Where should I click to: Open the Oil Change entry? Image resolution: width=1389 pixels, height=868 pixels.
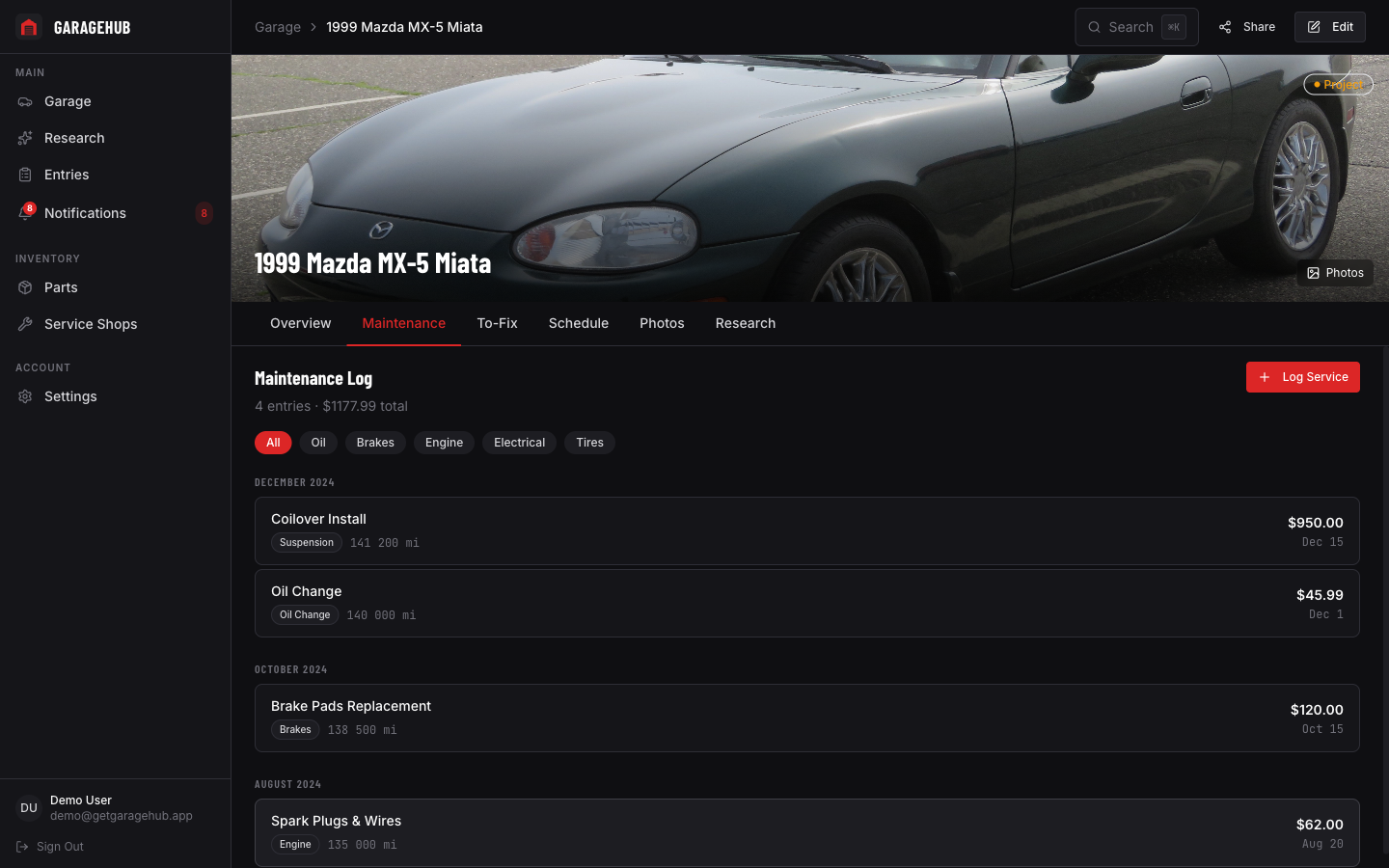click(x=807, y=604)
